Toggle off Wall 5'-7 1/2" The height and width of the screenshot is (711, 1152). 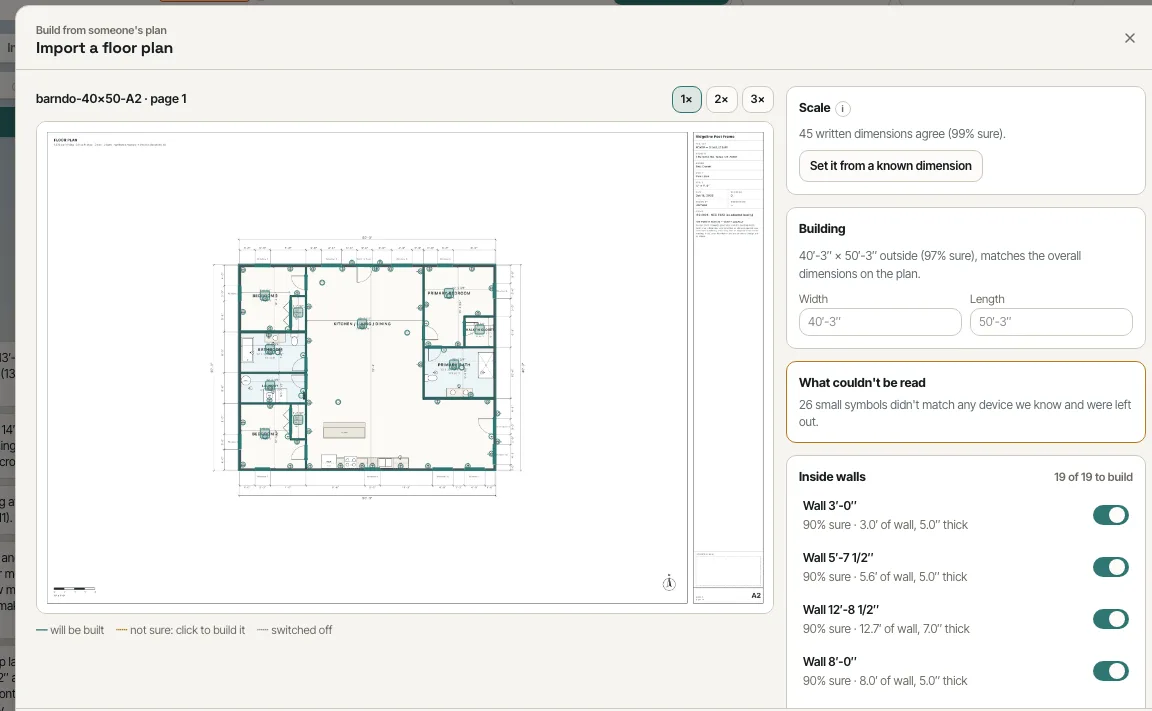tap(1110, 567)
